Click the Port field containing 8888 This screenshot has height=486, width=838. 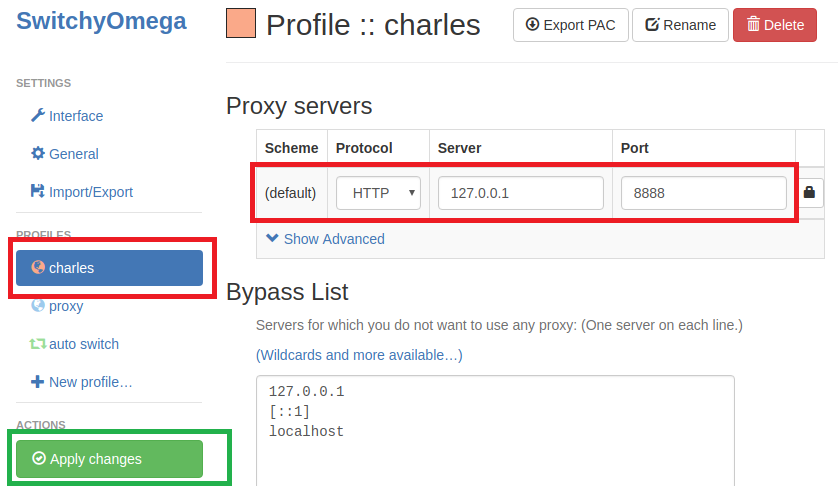point(704,193)
